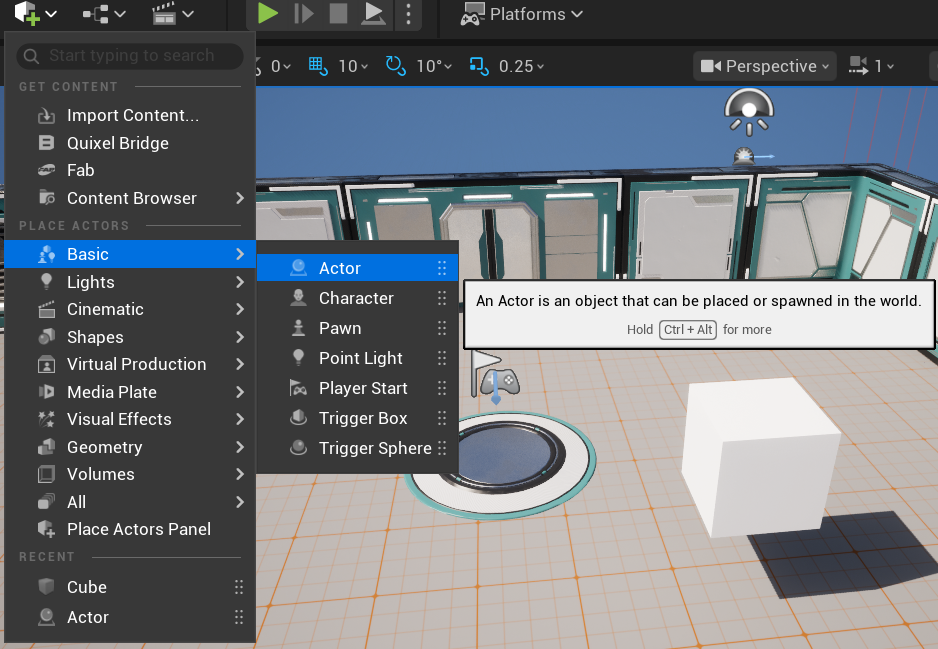The image size is (938, 649).
Task: Click the drag handle beside Pawn
Action: click(x=441, y=328)
